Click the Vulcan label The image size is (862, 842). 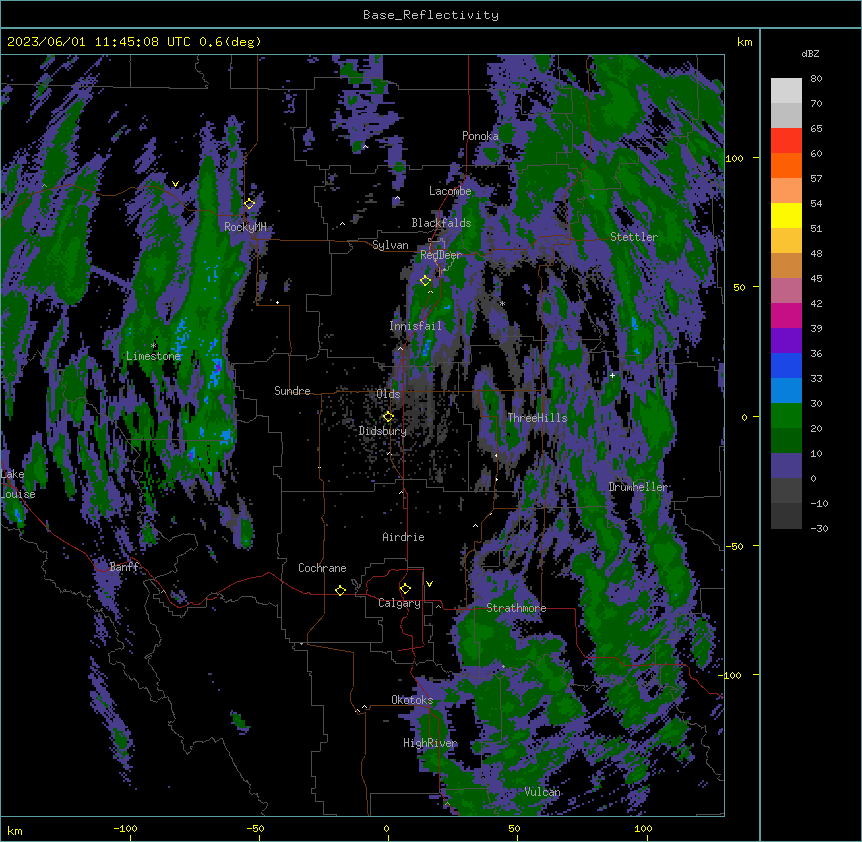click(543, 792)
